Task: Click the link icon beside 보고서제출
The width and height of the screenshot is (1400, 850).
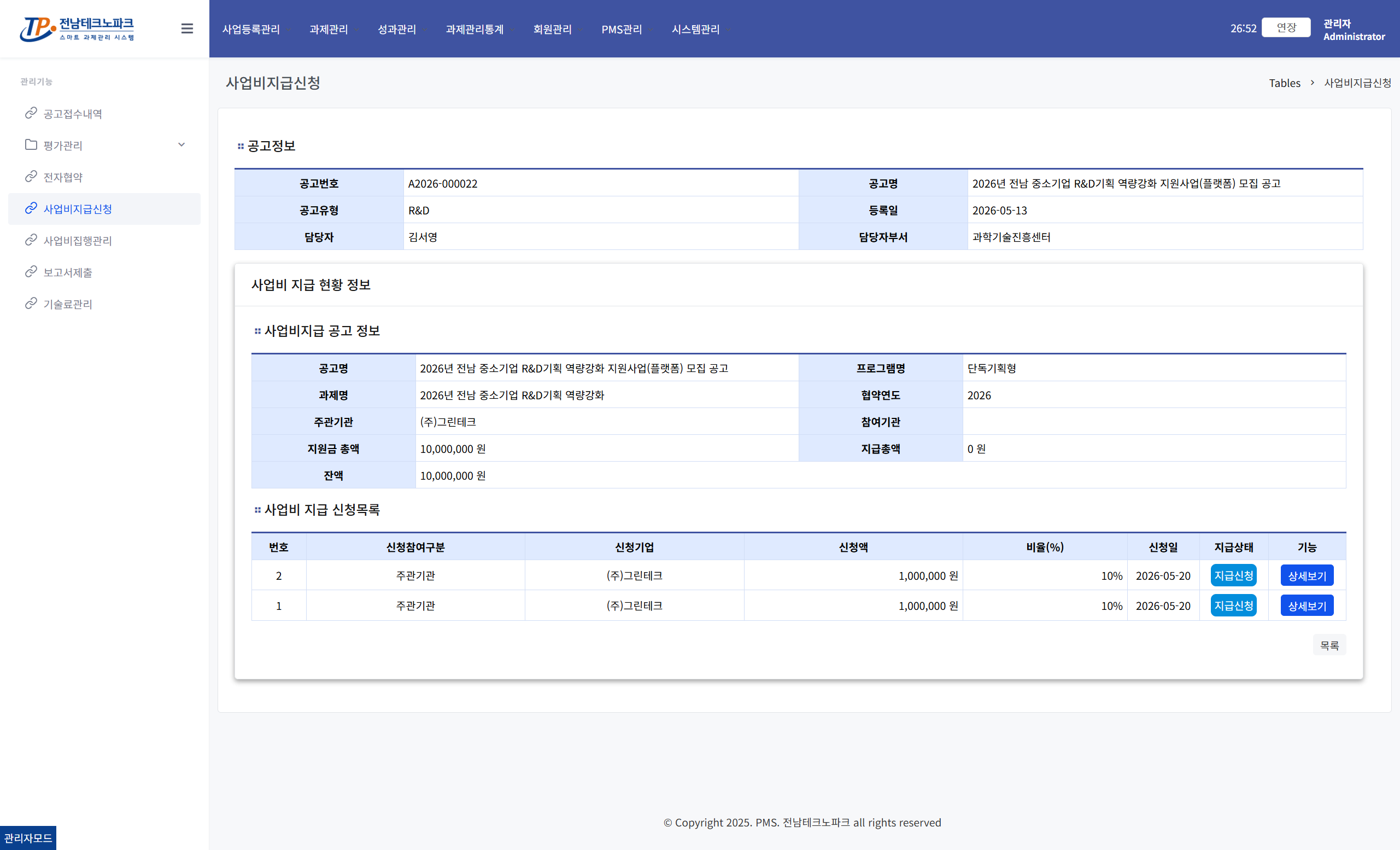Action: (31, 272)
